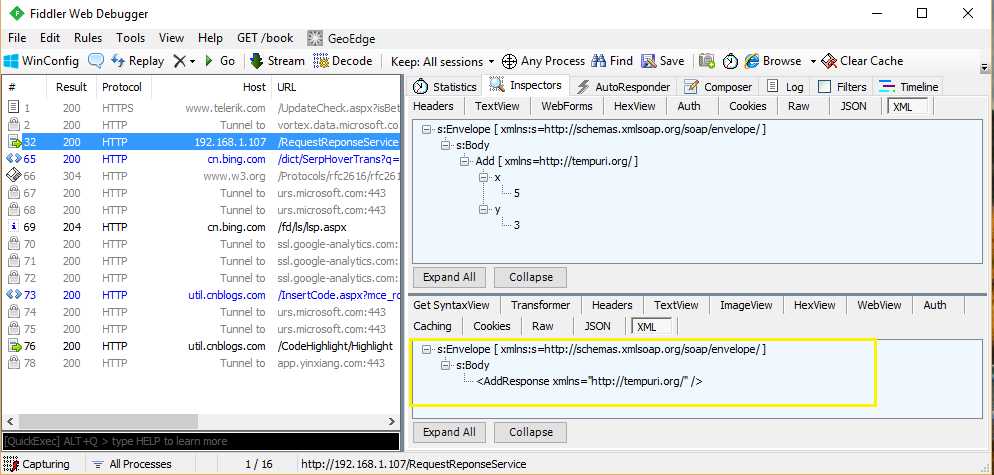This screenshot has height=475, width=994.
Task: Select session 69 with result 204
Action: (202, 227)
